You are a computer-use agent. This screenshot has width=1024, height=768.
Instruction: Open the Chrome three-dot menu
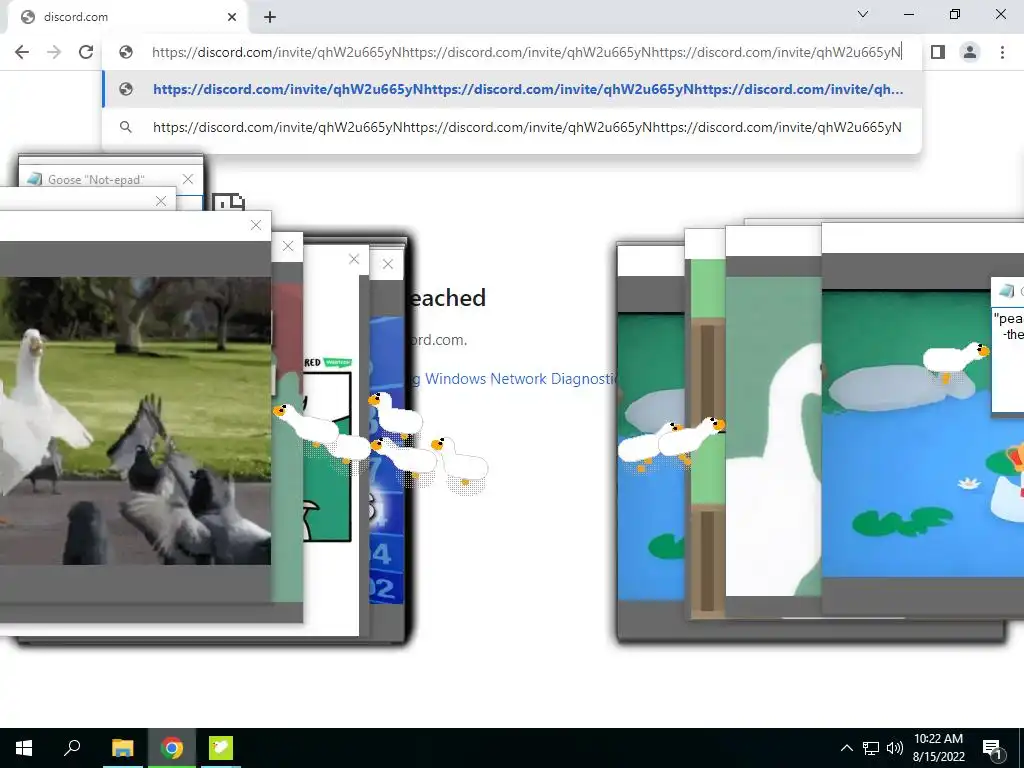1002,52
